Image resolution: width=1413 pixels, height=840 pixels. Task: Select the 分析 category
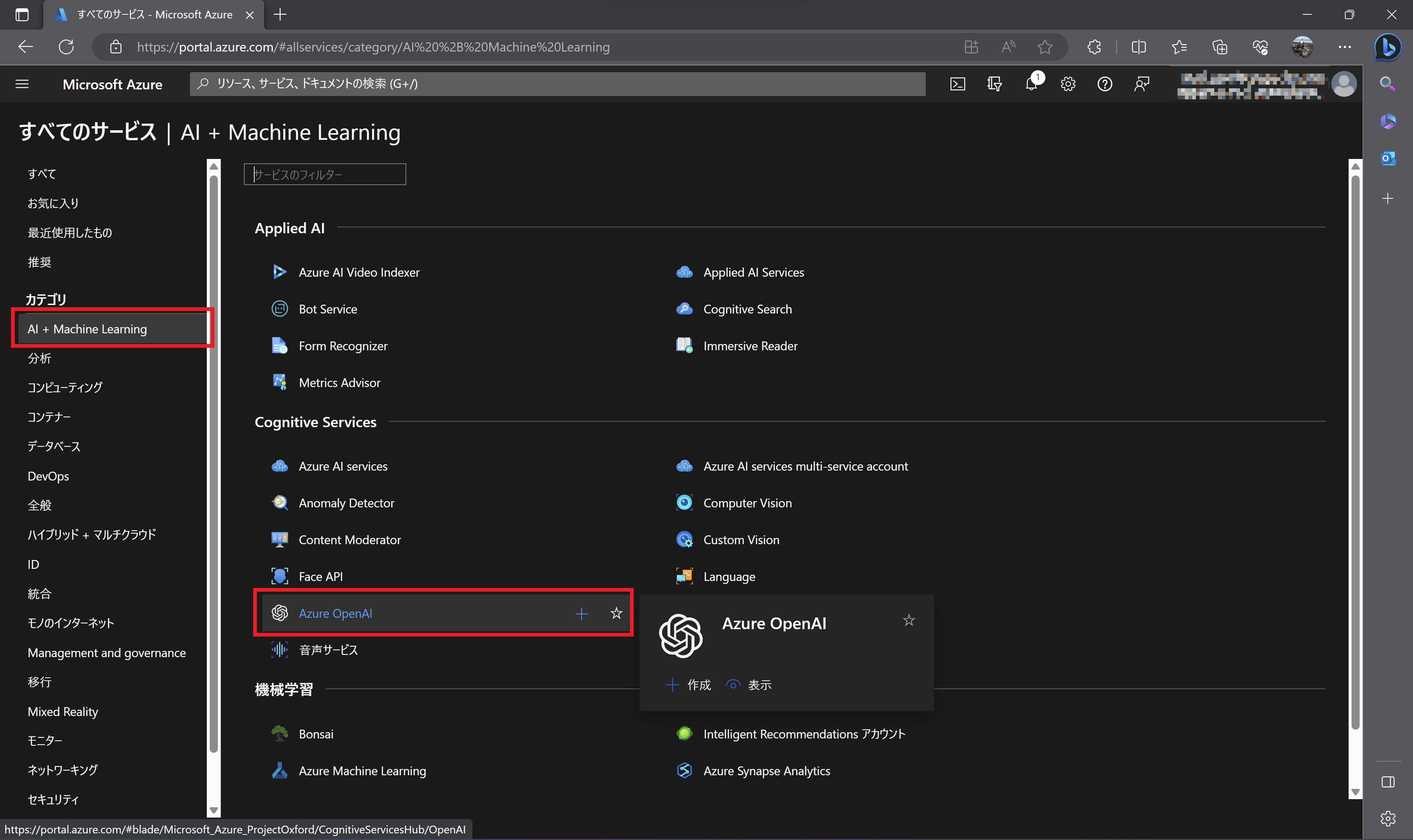[x=40, y=358]
